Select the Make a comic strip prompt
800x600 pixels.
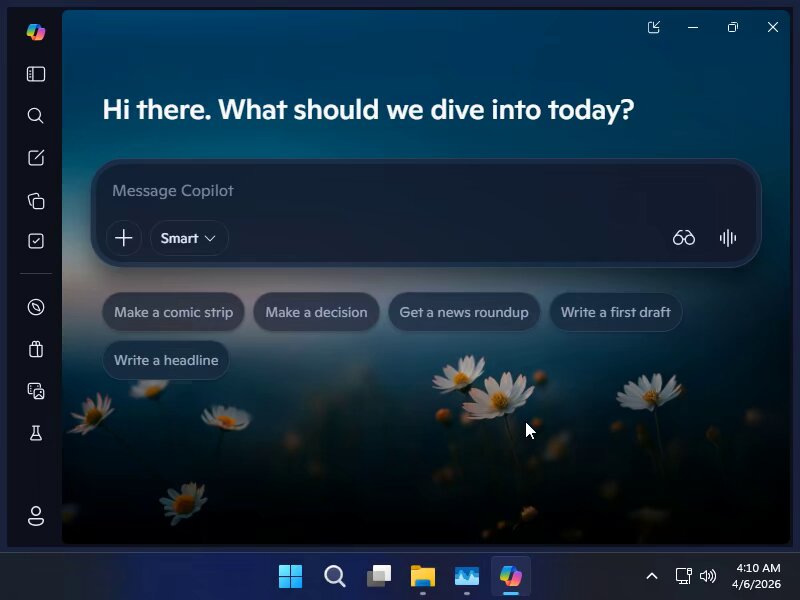[x=172, y=312]
